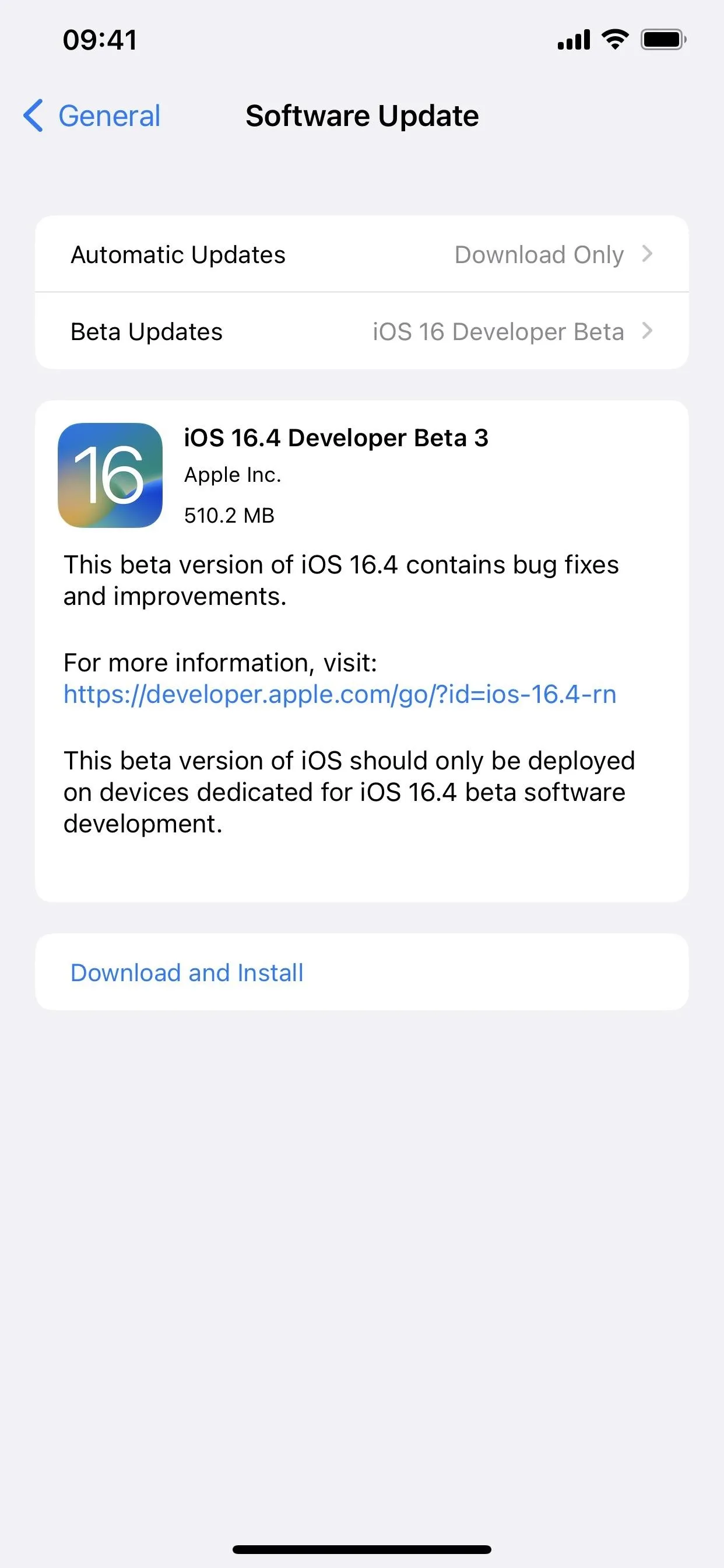Screen dimensions: 724x1568
Task: Expand Beta Updates chevron
Action: tap(647, 331)
